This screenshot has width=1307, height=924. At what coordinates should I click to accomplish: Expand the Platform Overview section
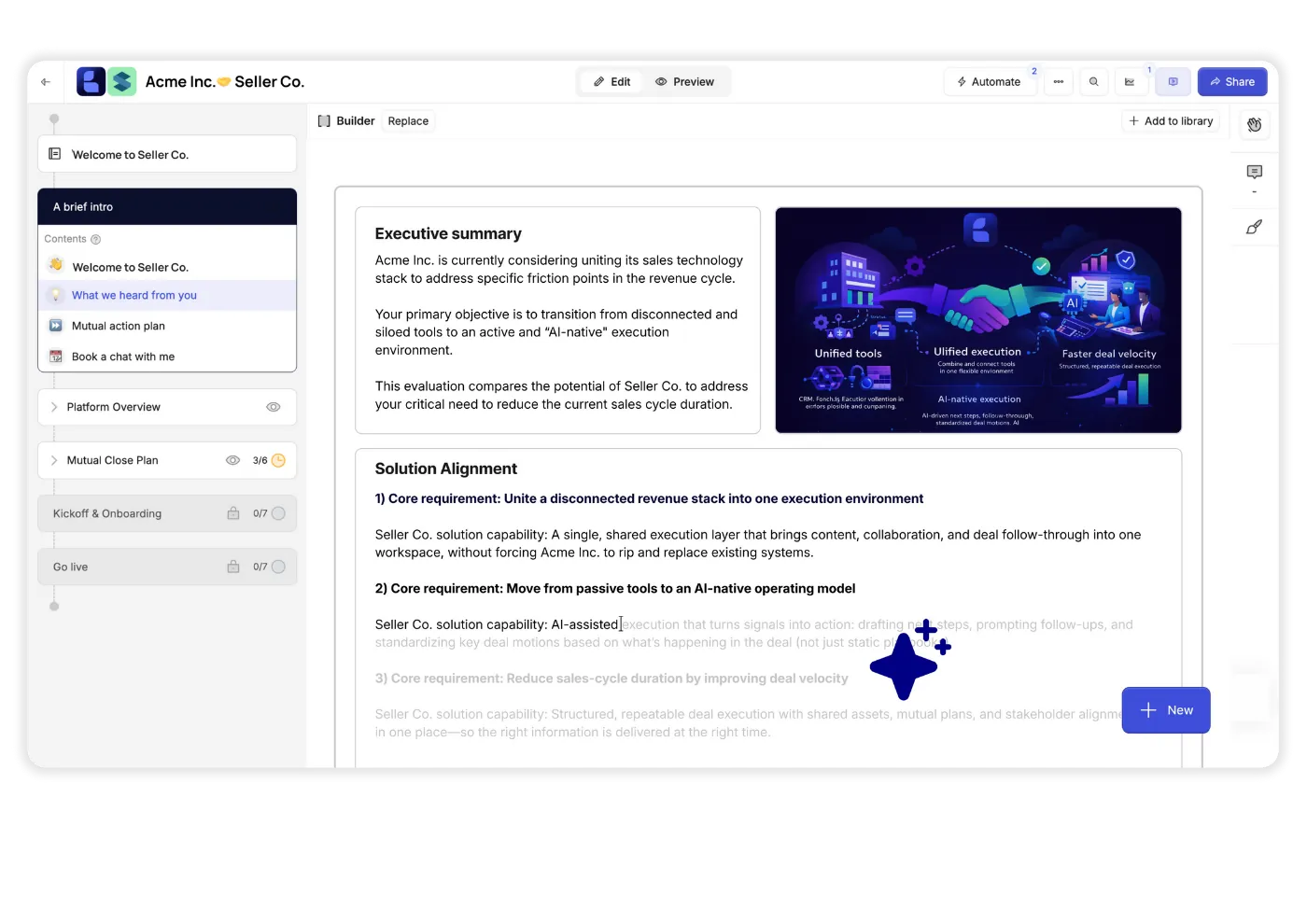tap(54, 407)
